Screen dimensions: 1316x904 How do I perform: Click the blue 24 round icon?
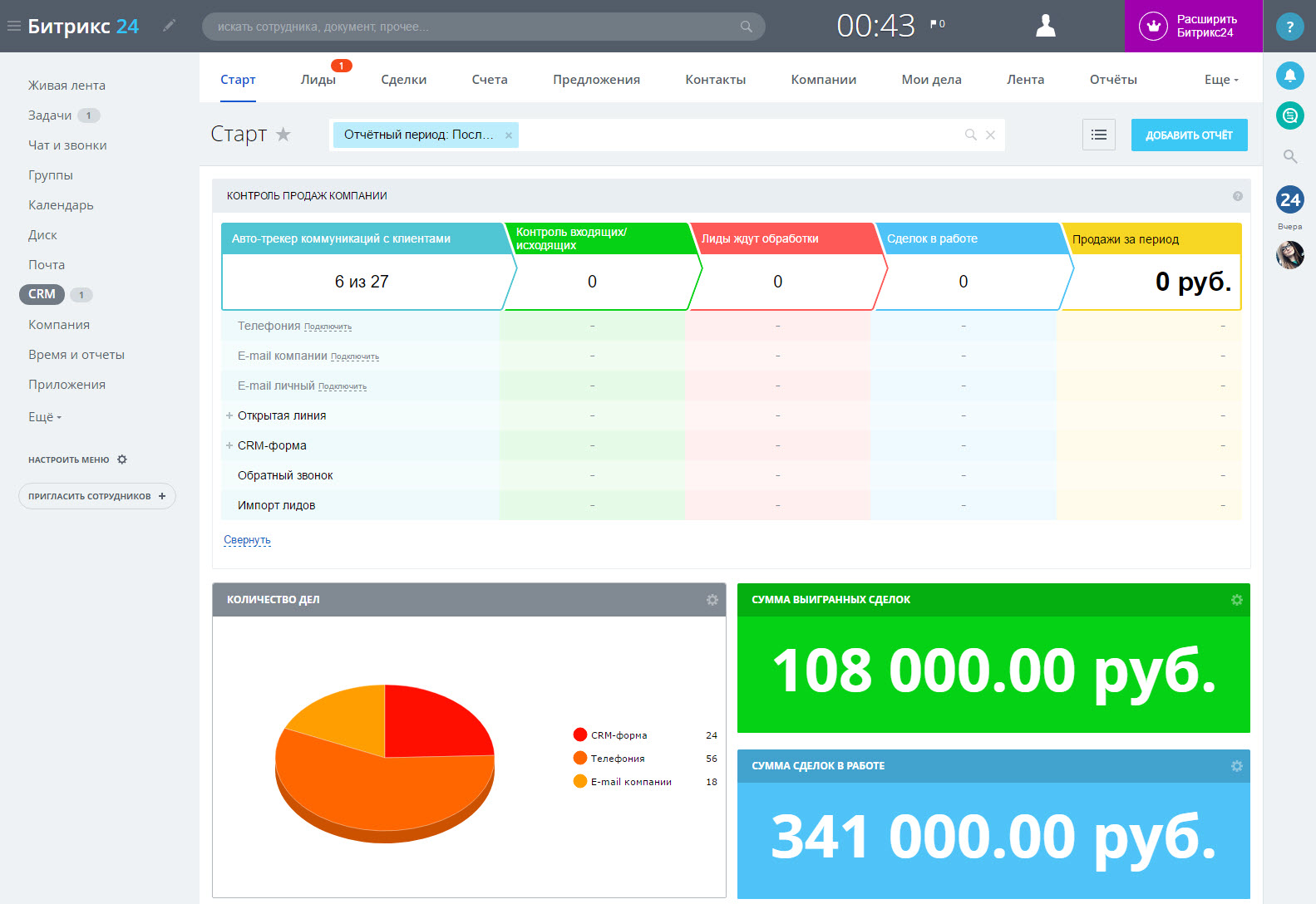point(1290,199)
